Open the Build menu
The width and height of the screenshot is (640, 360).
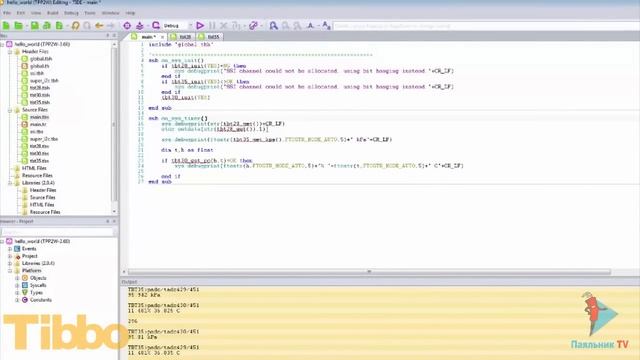pos(53,13)
